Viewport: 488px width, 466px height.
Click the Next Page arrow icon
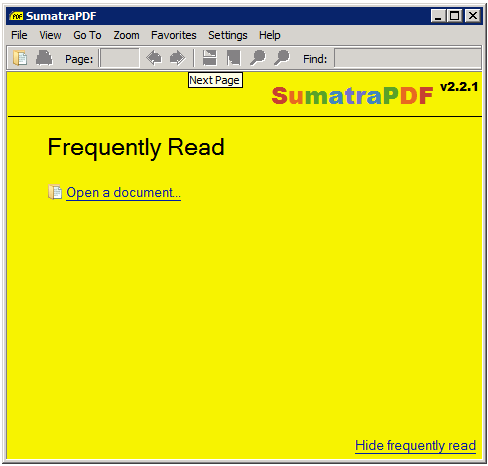click(x=177, y=58)
